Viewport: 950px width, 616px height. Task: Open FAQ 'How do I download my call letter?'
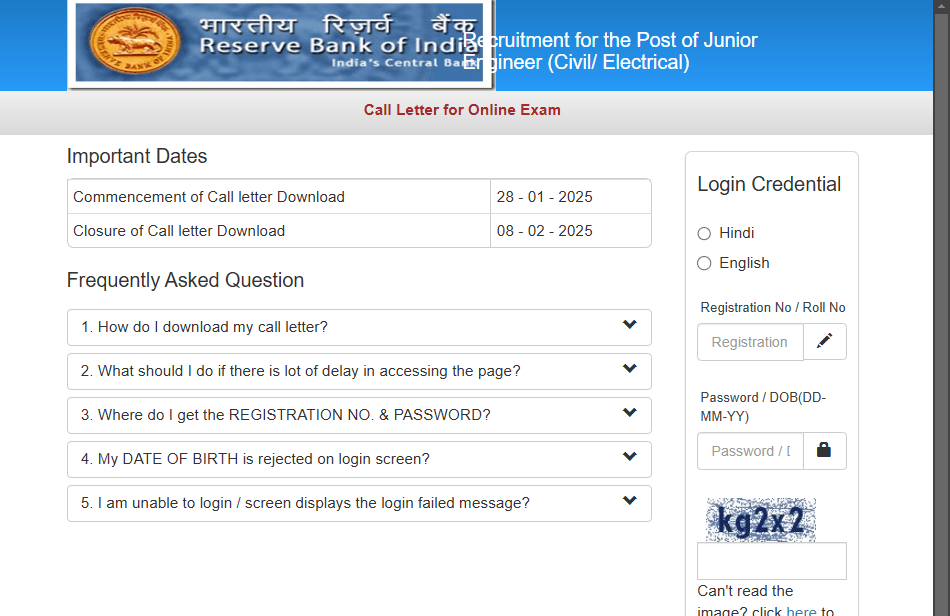pos(205,327)
